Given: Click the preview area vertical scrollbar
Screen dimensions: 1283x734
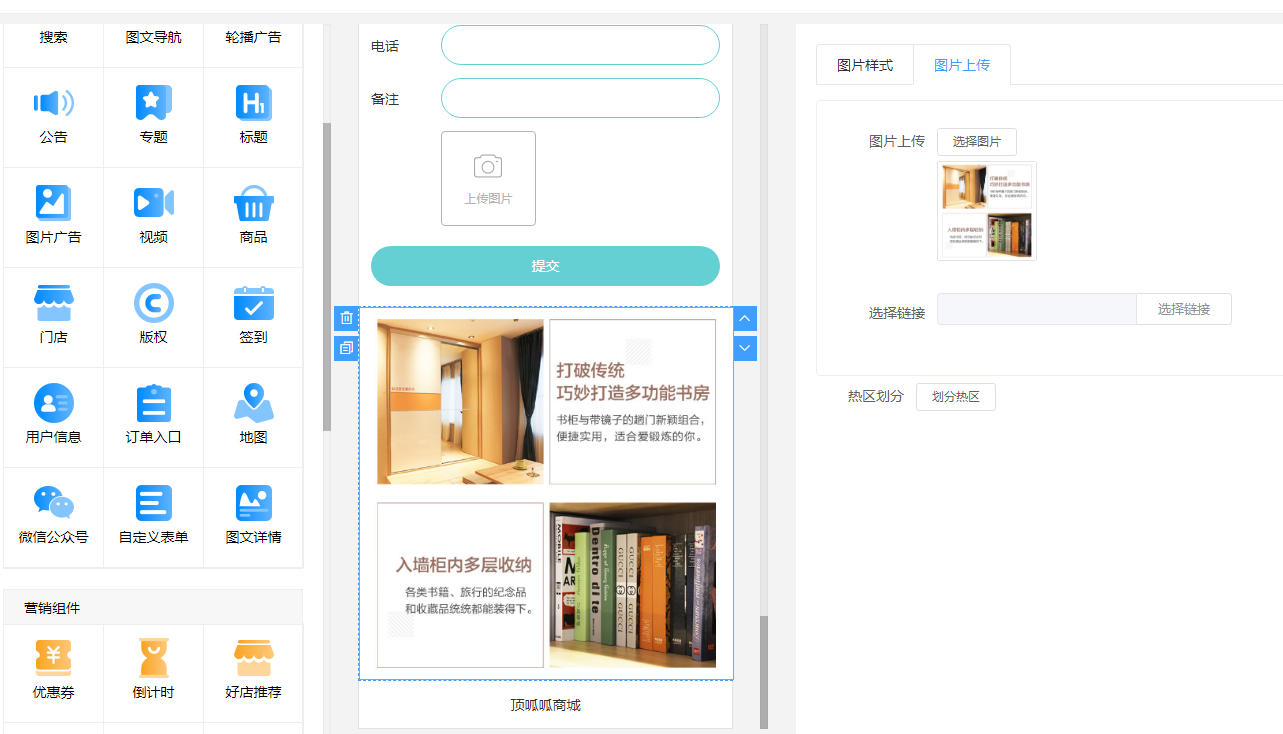Looking at the screenshot, I should click(764, 672).
